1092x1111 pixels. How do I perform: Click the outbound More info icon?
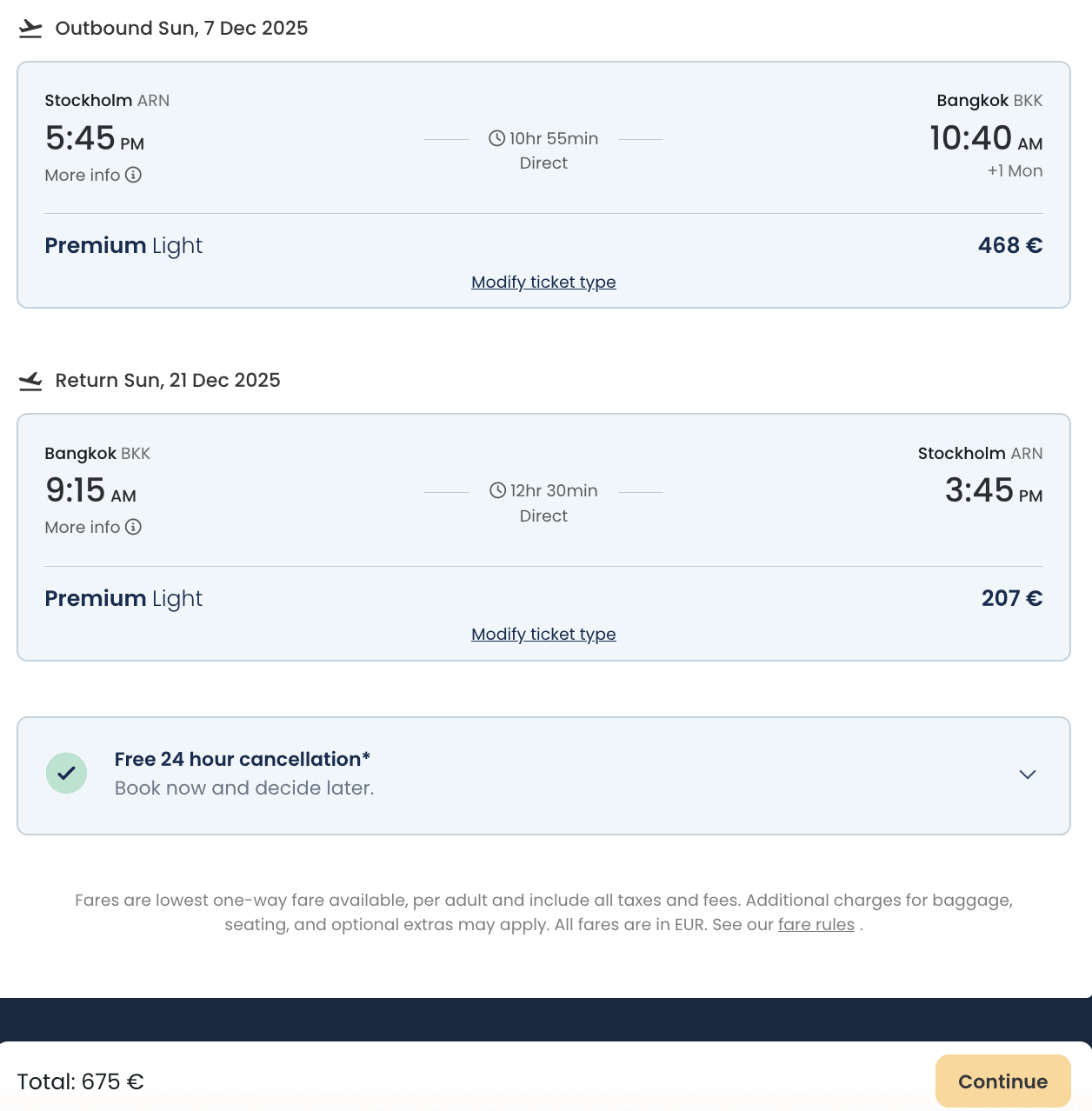coord(133,175)
